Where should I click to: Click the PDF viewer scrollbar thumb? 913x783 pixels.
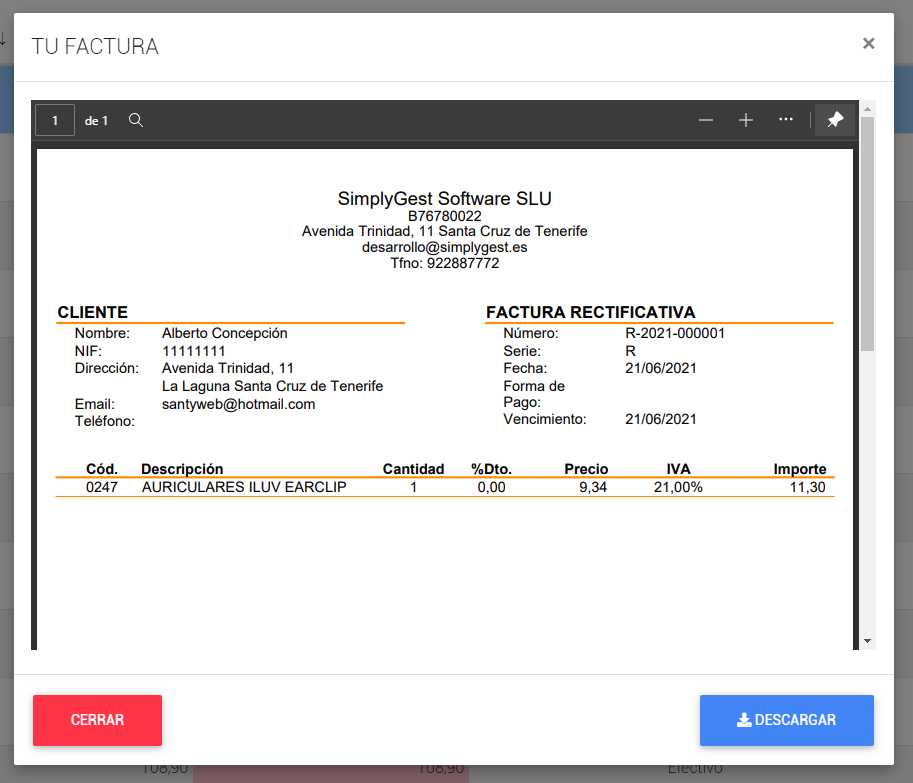867,234
